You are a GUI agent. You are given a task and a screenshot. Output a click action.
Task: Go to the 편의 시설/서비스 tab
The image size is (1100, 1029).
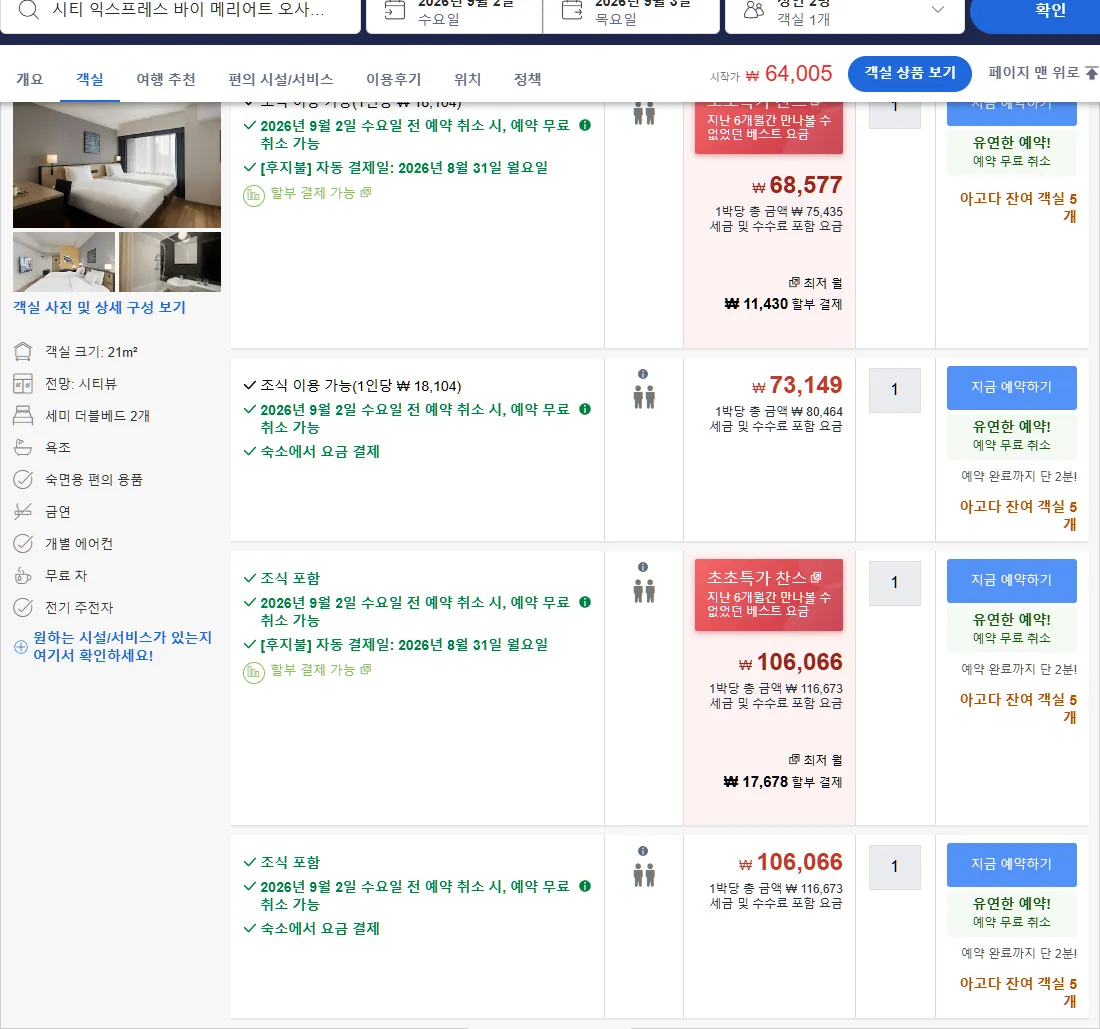click(x=281, y=79)
